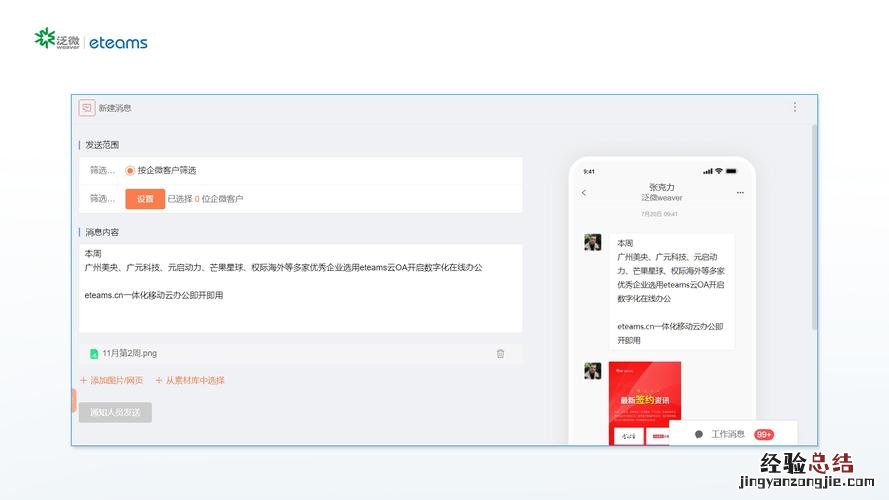Click the avatar beside the text message
The height and width of the screenshot is (500, 889).
[592, 242]
